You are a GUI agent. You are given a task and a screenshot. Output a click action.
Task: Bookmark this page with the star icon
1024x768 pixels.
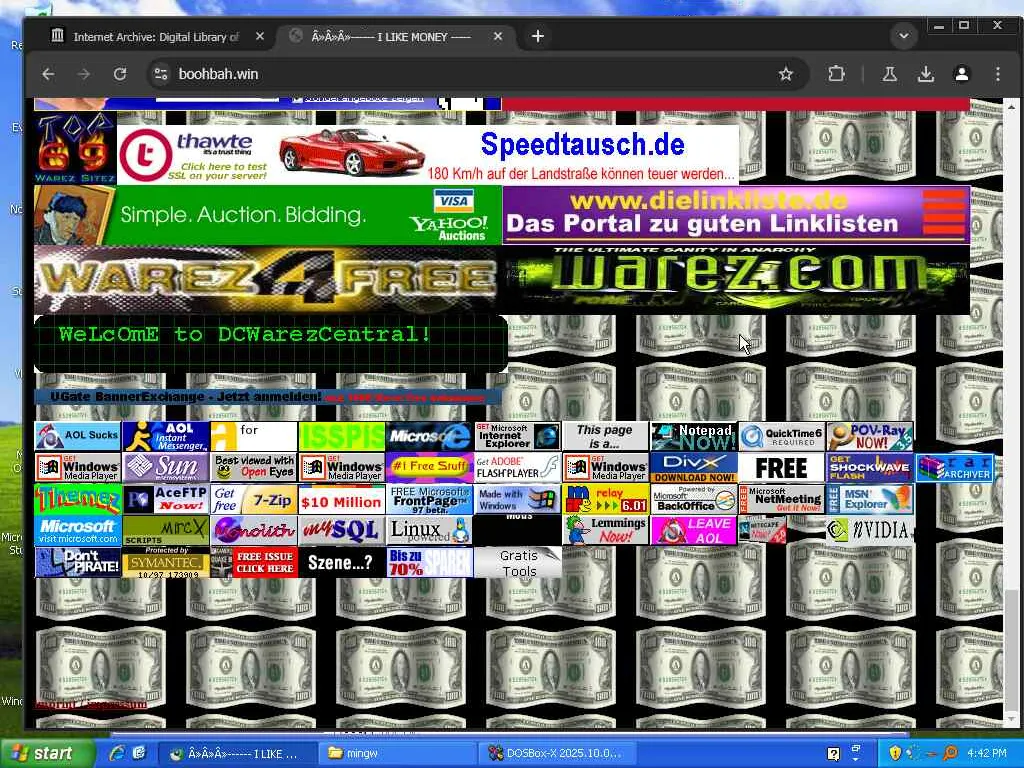786,74
